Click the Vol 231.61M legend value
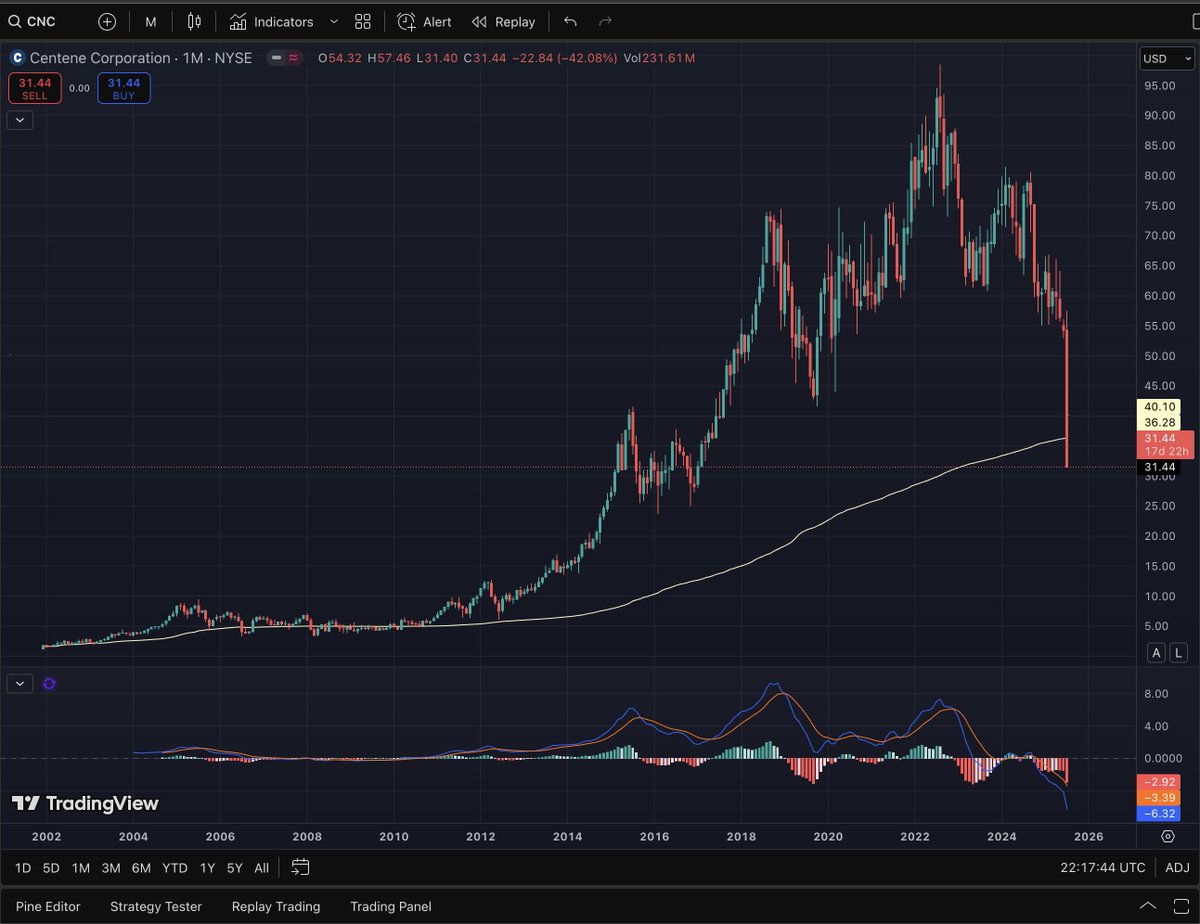 (x=659, y=58)
